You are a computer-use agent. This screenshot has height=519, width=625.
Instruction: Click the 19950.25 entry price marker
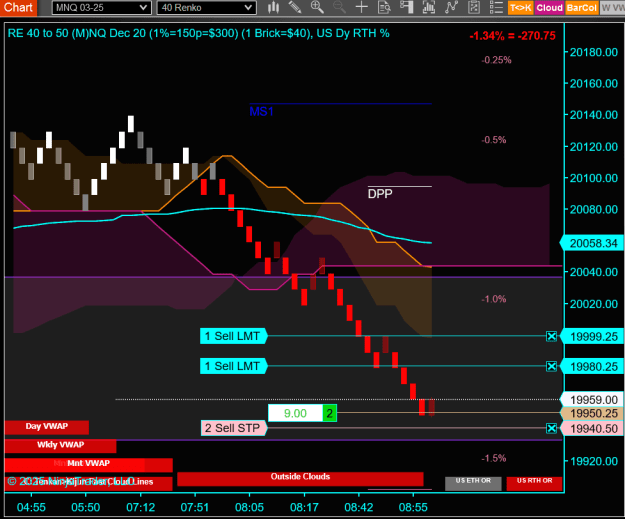point(592,413)
